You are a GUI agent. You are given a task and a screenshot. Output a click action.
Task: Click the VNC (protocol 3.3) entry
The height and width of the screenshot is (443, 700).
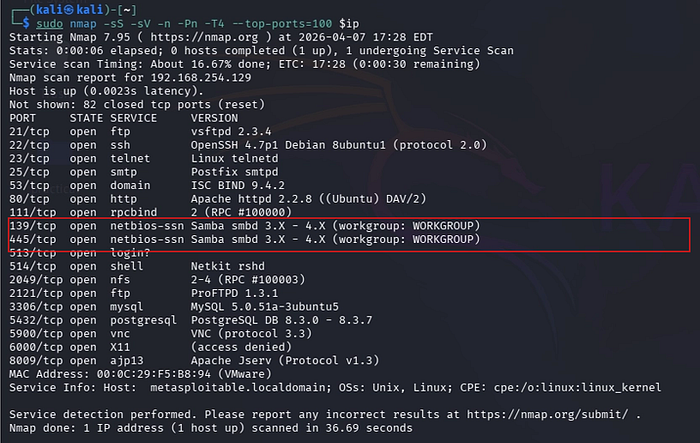251,334
